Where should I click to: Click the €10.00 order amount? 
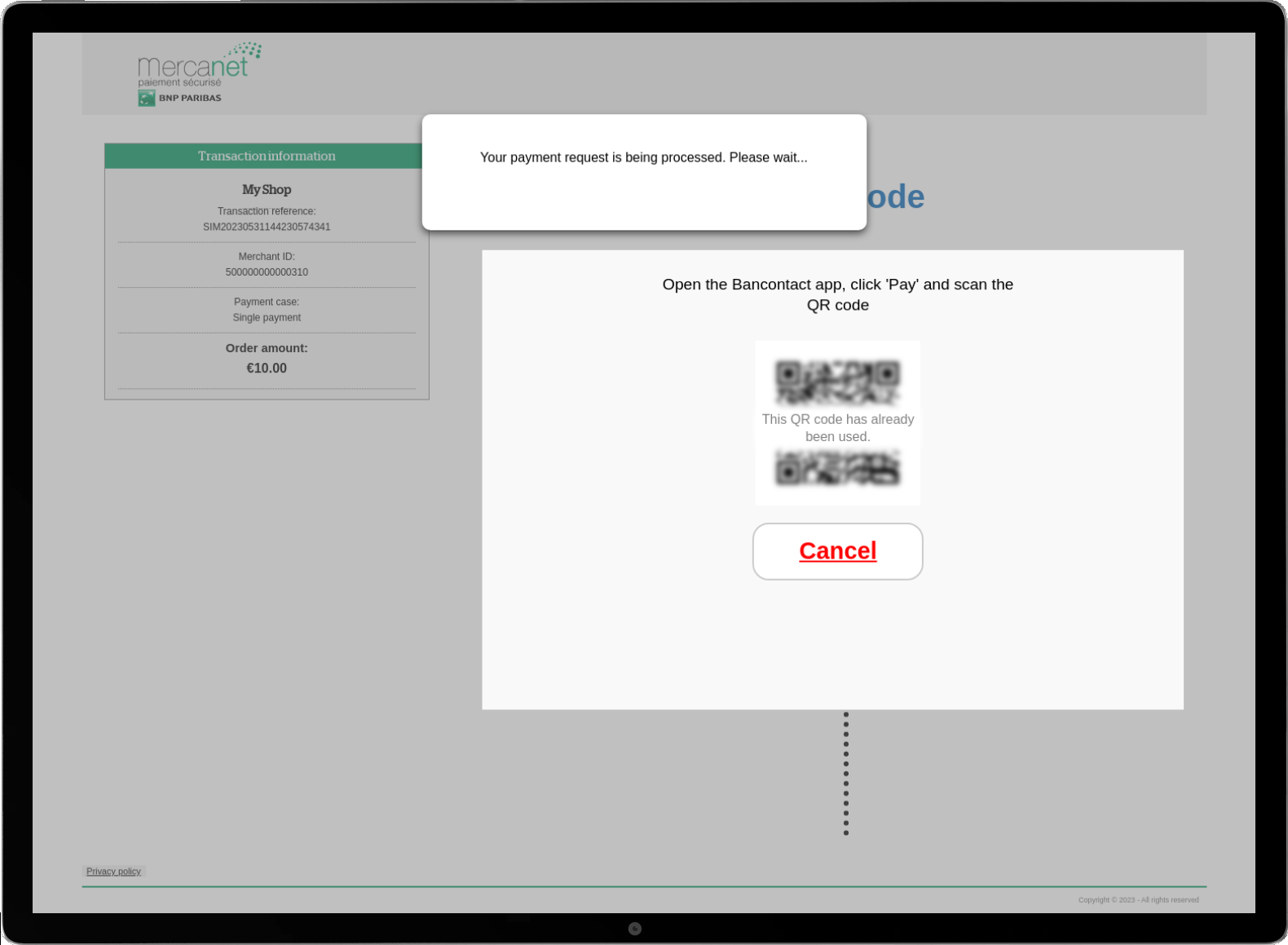(x=267, y=368)
